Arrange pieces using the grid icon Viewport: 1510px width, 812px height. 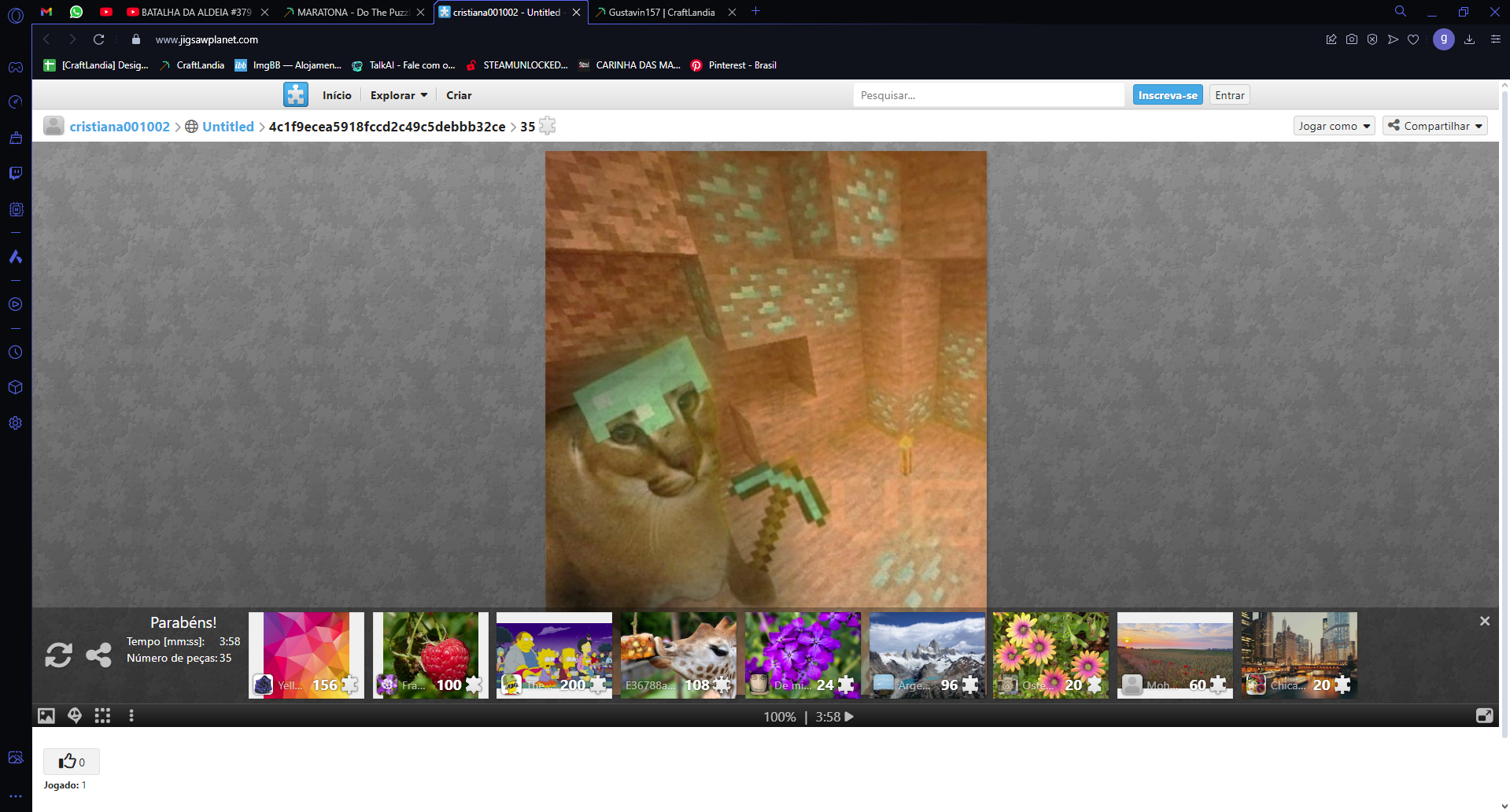102,716
